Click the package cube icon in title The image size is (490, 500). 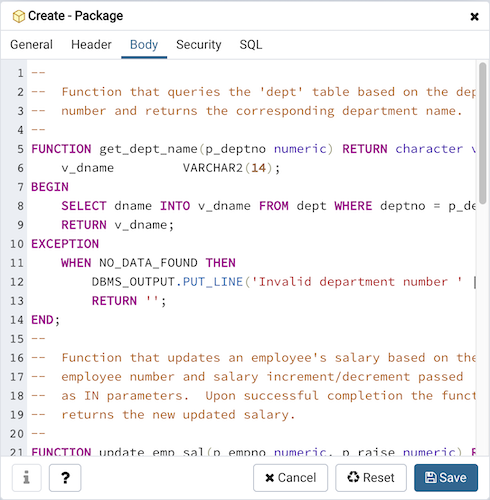[18, 16]
